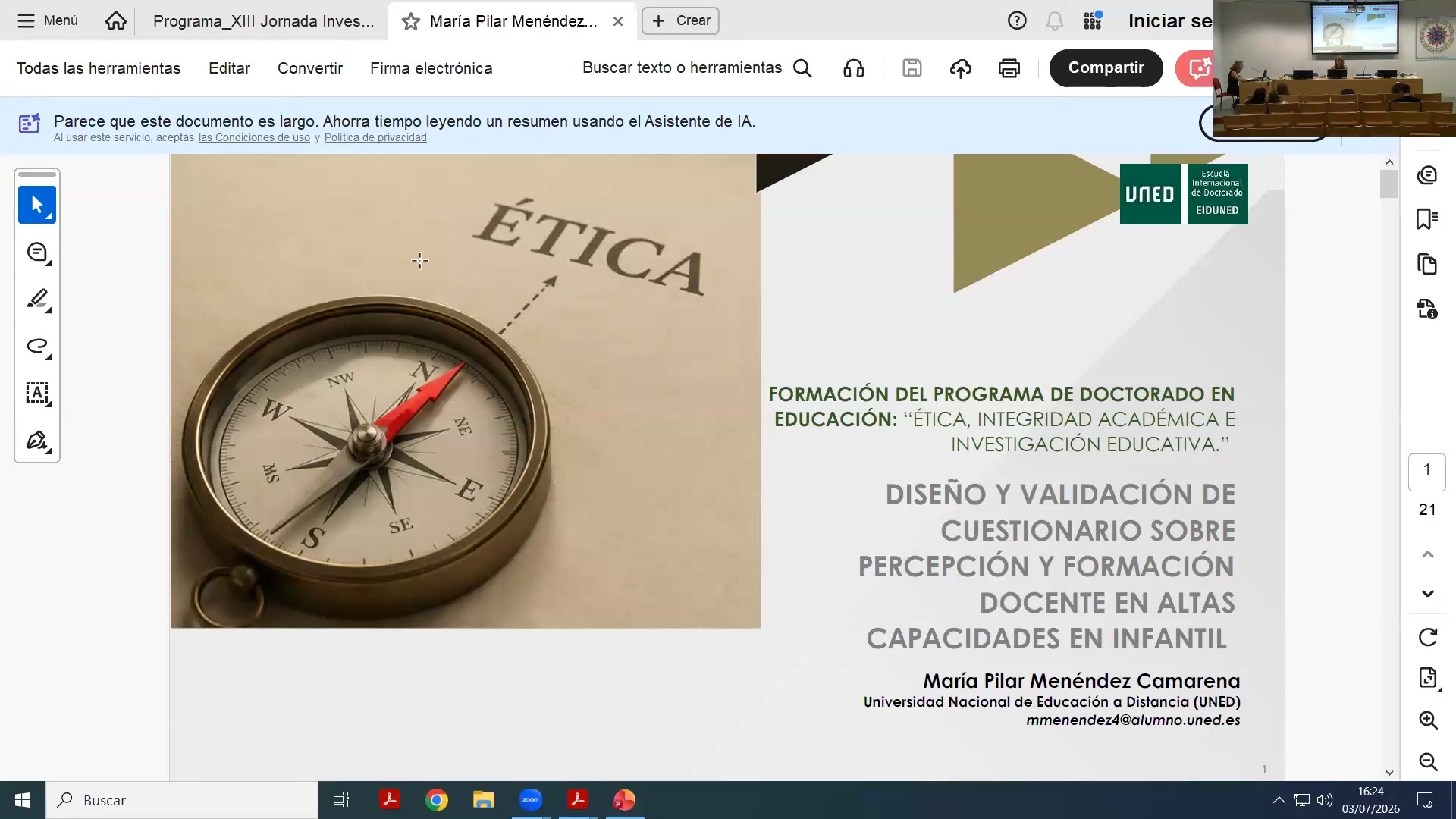
Task: Open the document info lock icon
Action: (1427, 309)
